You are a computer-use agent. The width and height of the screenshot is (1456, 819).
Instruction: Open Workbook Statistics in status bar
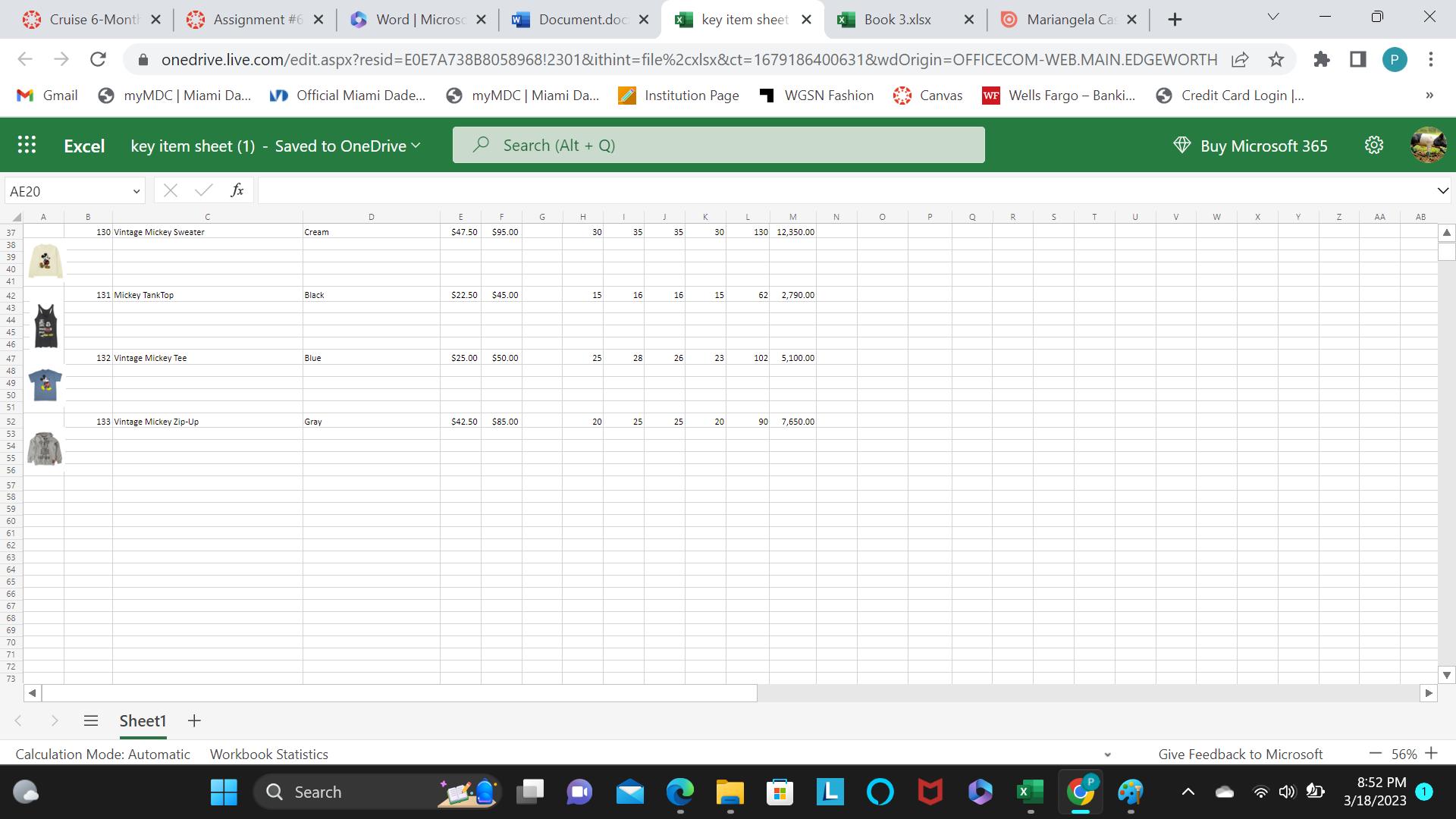[268, 754]
